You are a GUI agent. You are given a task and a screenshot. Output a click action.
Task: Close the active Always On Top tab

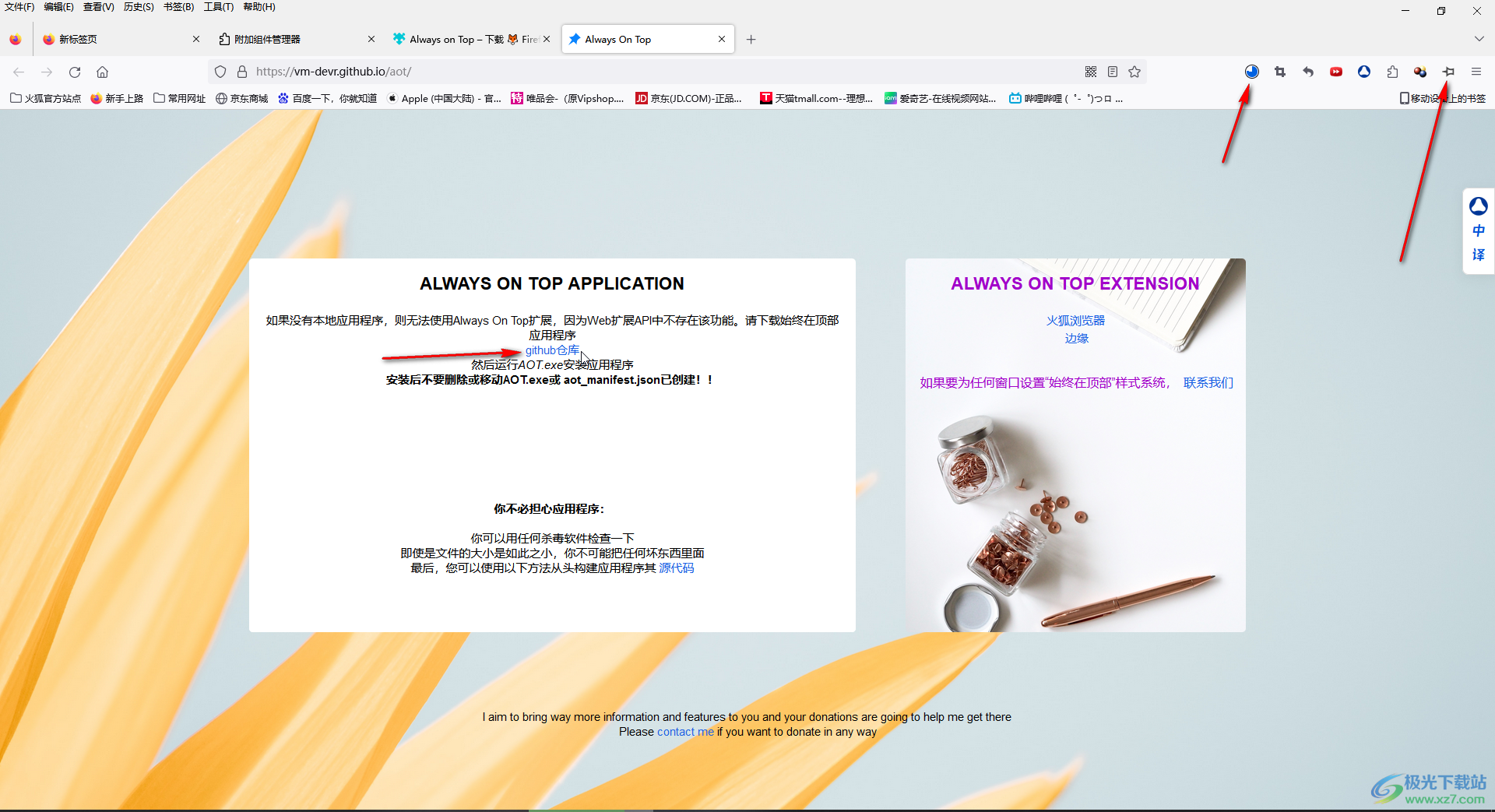coord(722,39)
